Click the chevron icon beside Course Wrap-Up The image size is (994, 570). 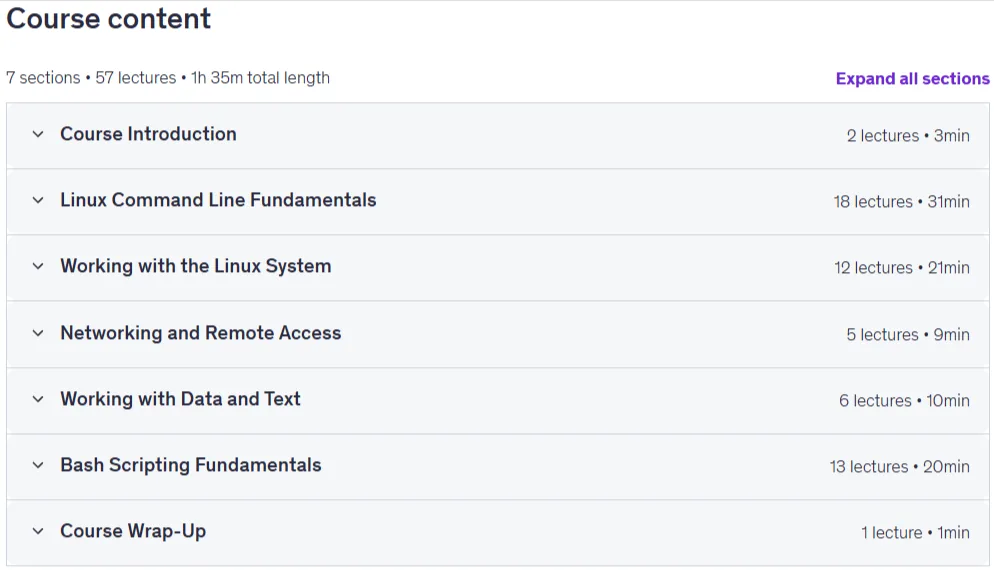coord(38,531)
